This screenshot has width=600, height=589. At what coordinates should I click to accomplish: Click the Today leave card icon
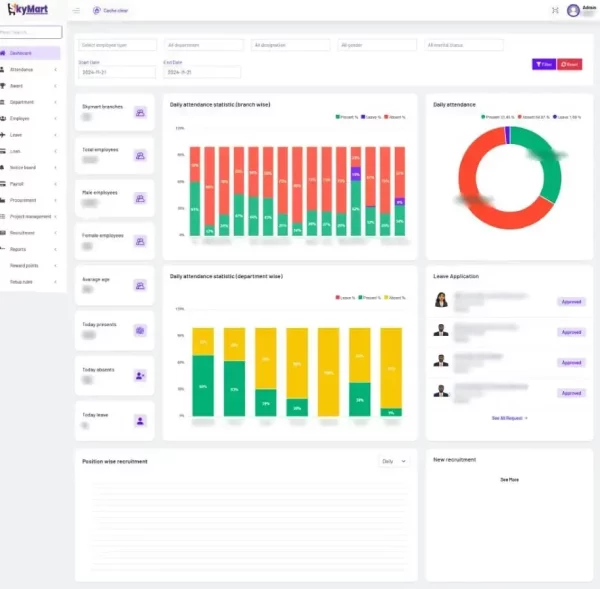click(x=140, y=421)
